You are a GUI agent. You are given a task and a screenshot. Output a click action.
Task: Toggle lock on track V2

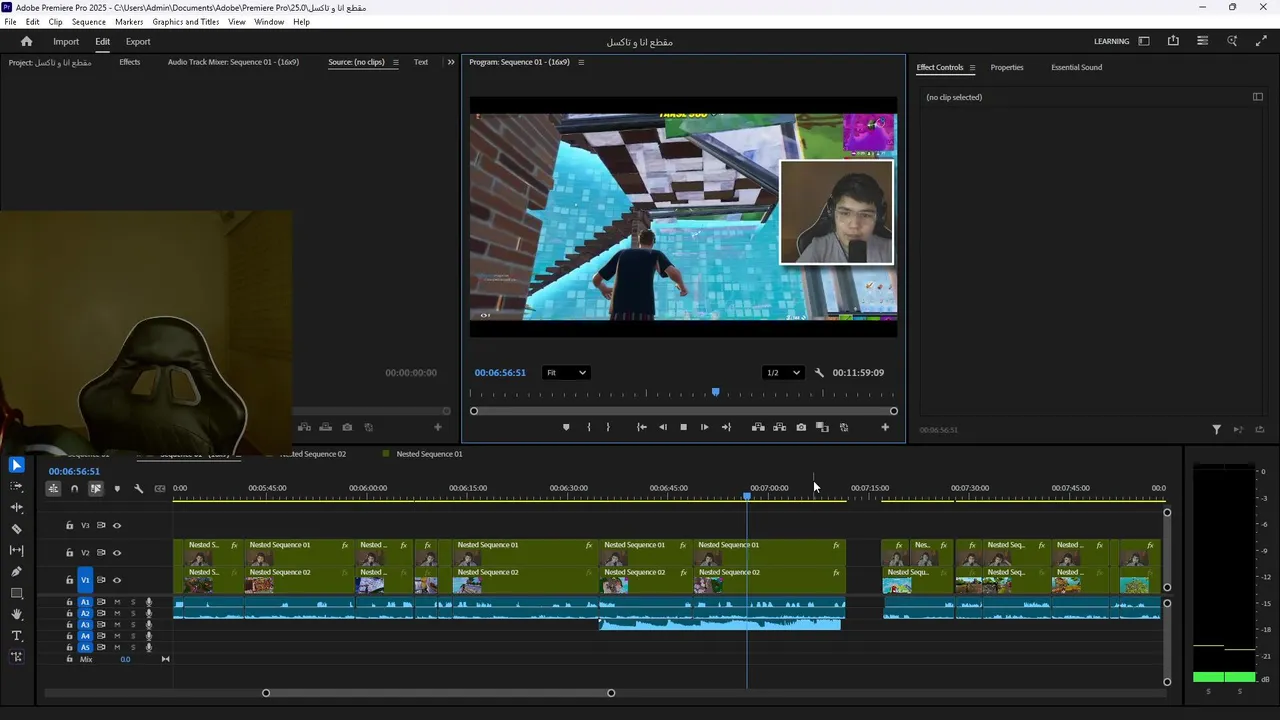pyautogui.click(x=69, y=553)
